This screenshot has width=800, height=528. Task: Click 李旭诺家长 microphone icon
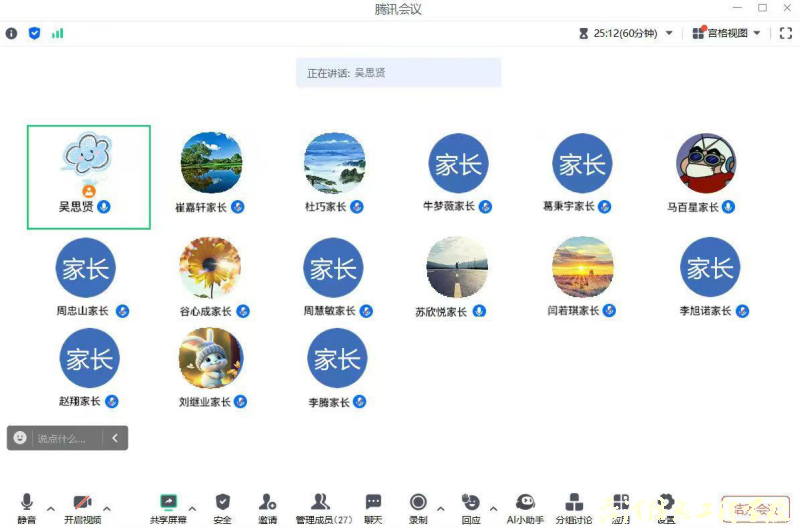[x=742, y=311]
